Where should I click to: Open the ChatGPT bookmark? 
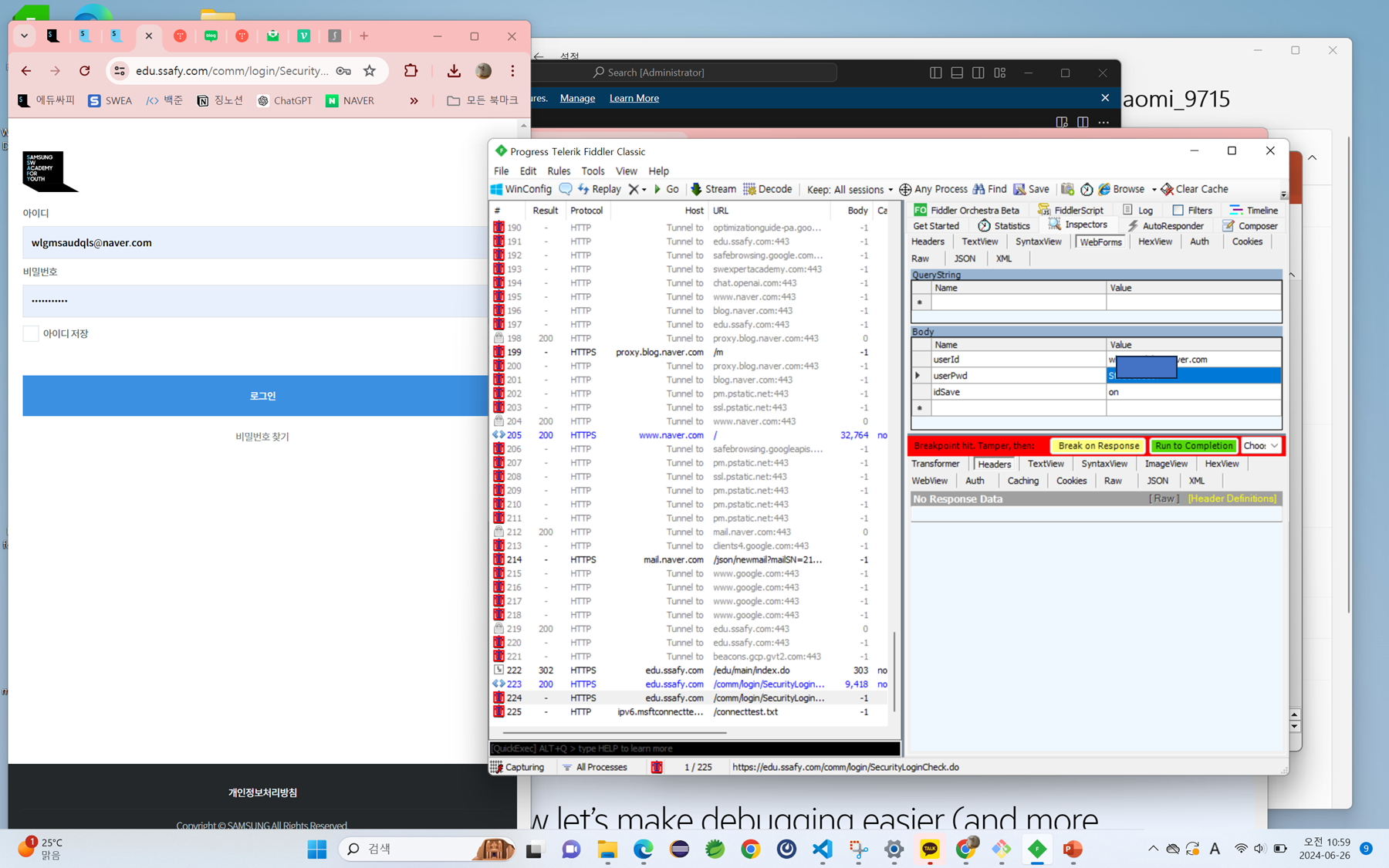(x=285, y=100)
